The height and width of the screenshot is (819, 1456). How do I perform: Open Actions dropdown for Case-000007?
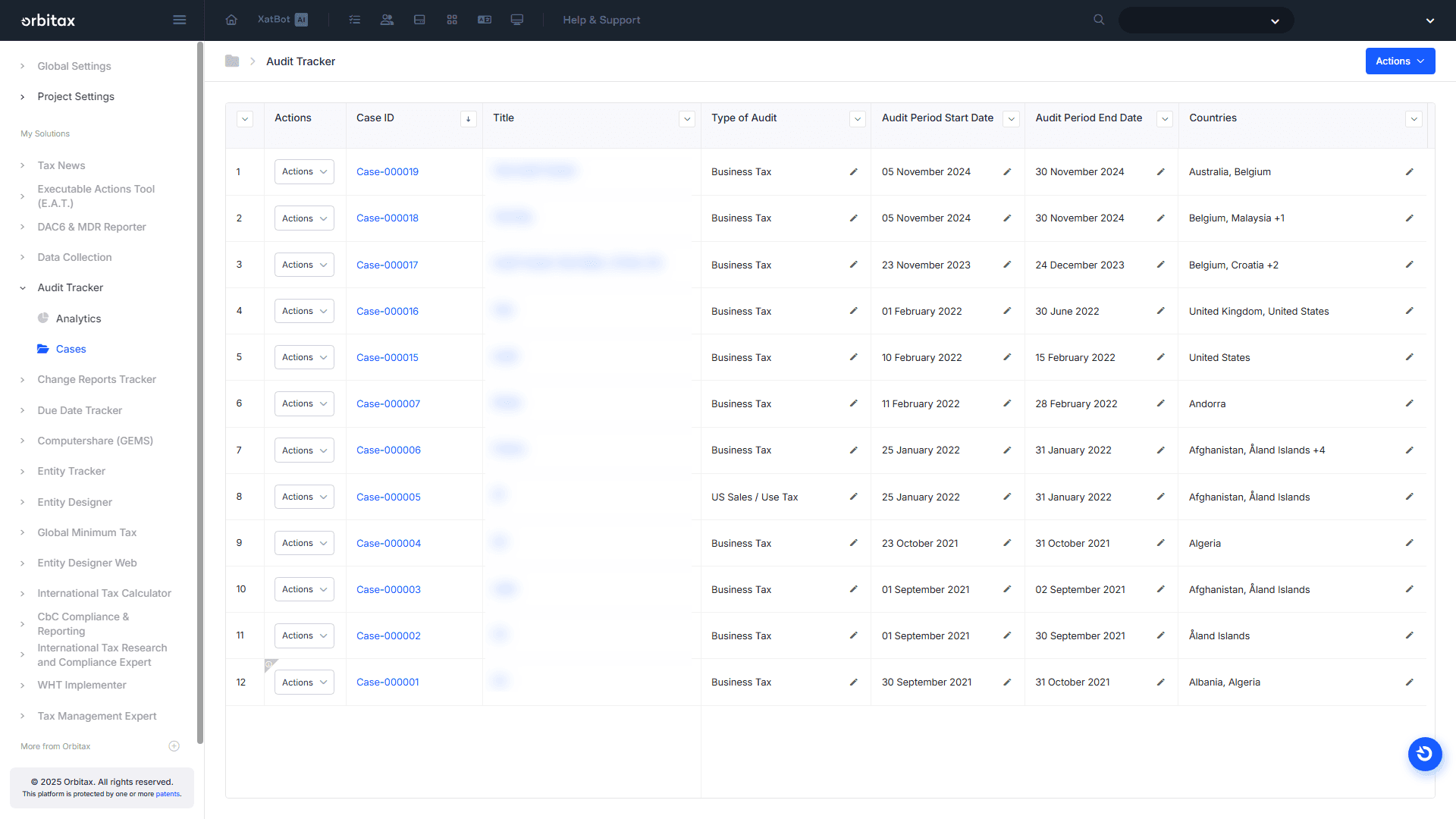(304, 403)
